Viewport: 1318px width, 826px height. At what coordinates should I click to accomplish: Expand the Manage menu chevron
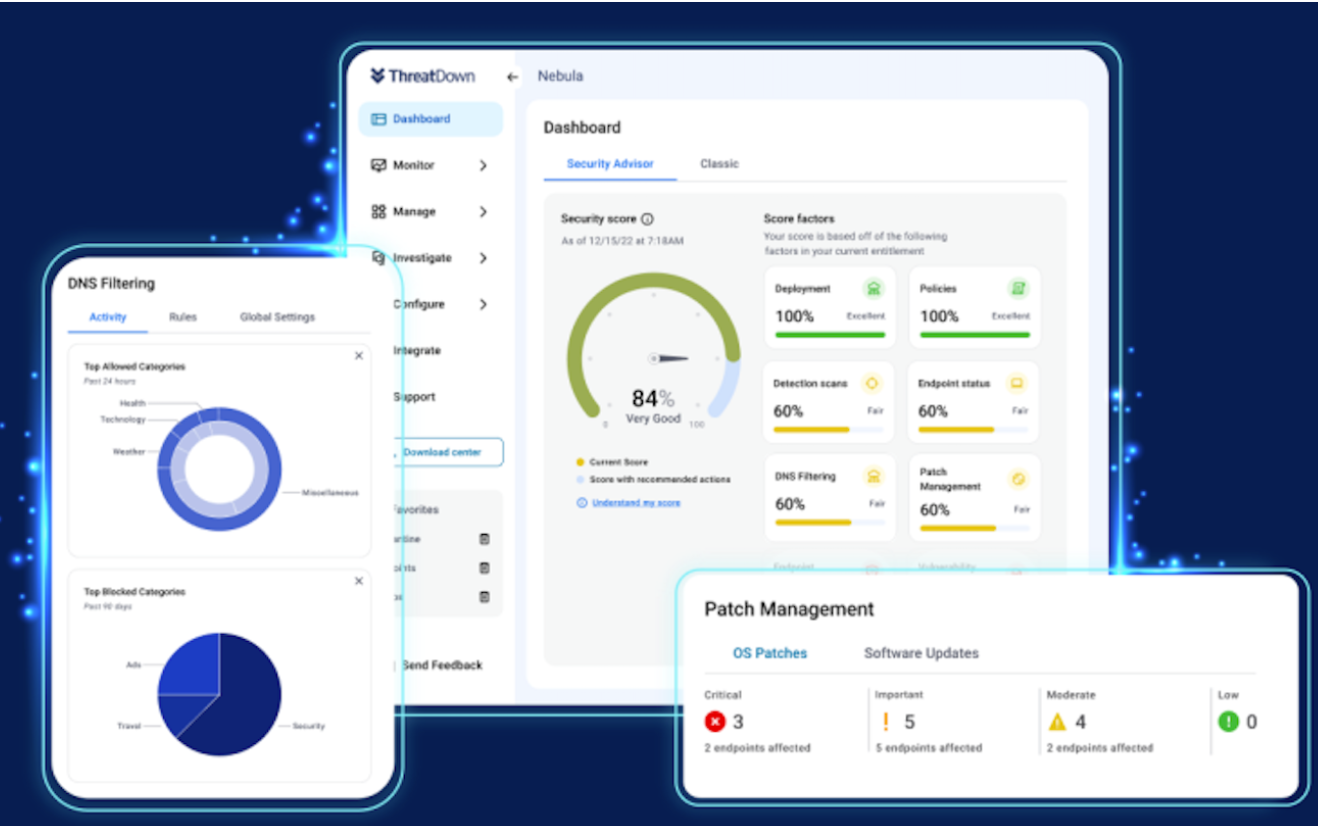coord(483,211)
